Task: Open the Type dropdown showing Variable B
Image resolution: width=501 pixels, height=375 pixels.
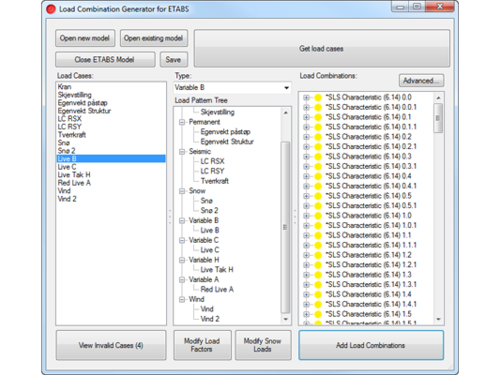Action: click(232, 88)
